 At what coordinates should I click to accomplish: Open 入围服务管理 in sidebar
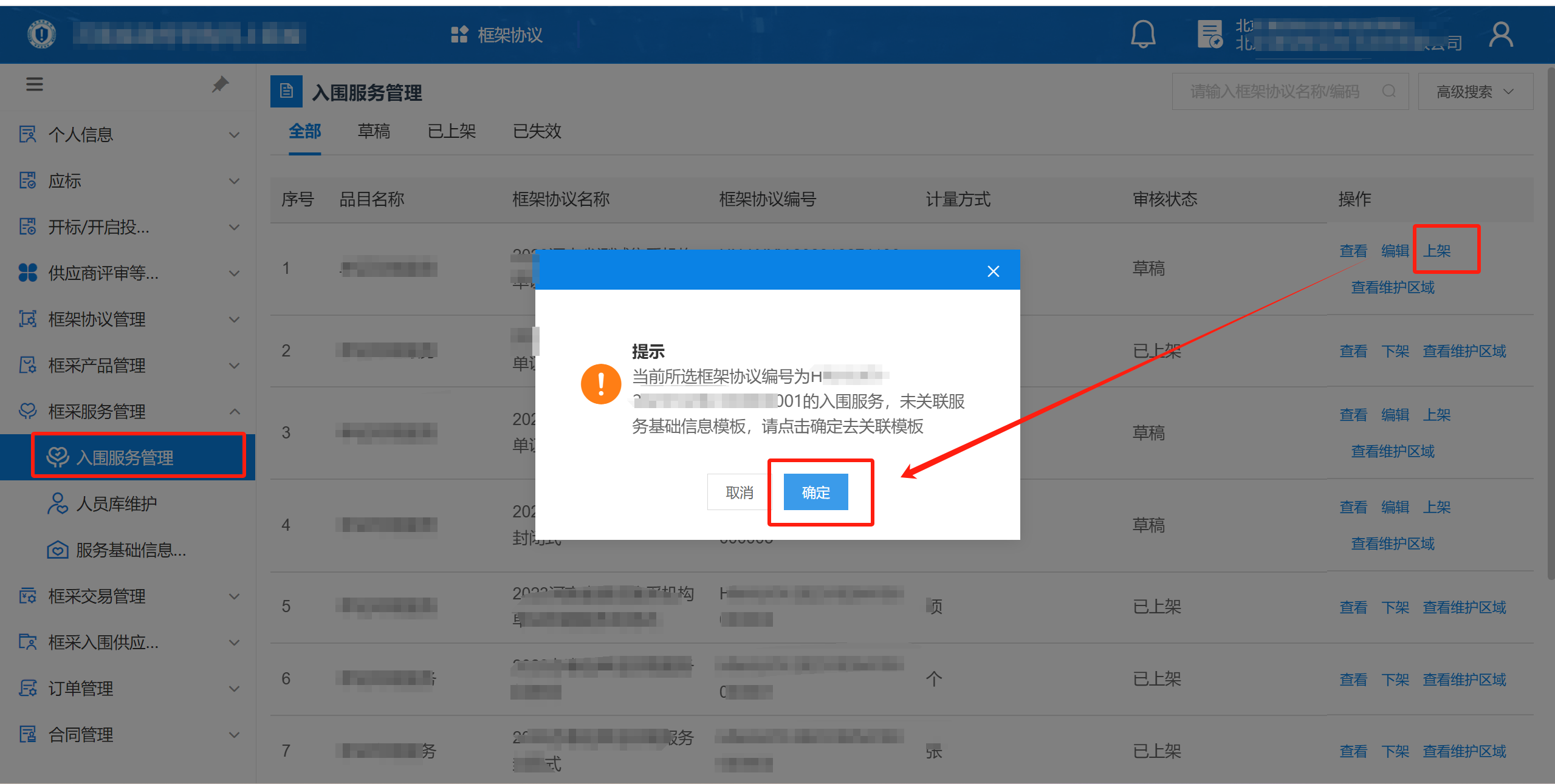pyautogui.click(x=128, y=457)
